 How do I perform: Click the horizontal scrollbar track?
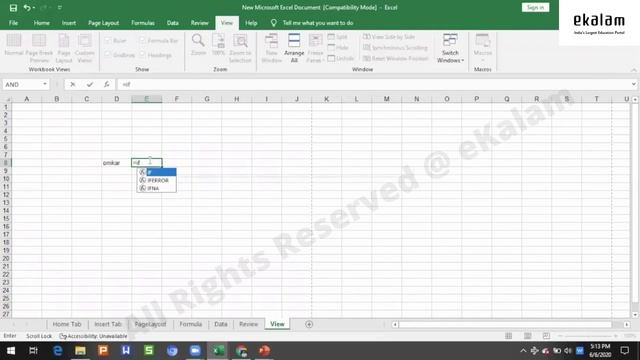click(510, 324)
